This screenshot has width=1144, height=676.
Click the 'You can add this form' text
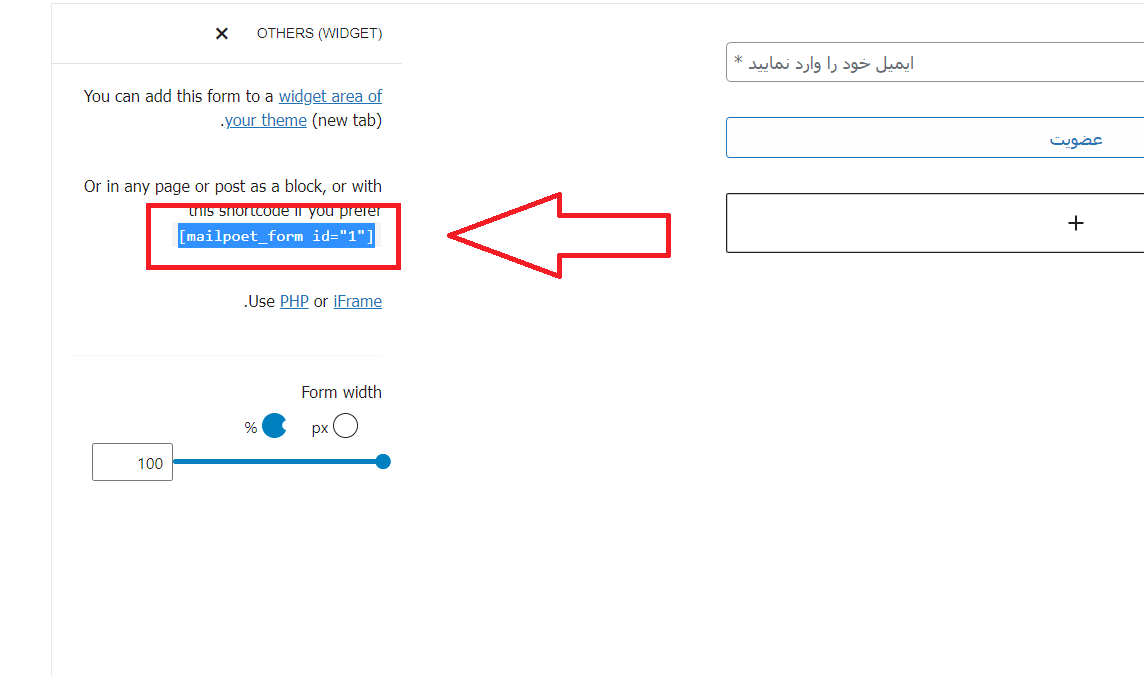(178, 96)
